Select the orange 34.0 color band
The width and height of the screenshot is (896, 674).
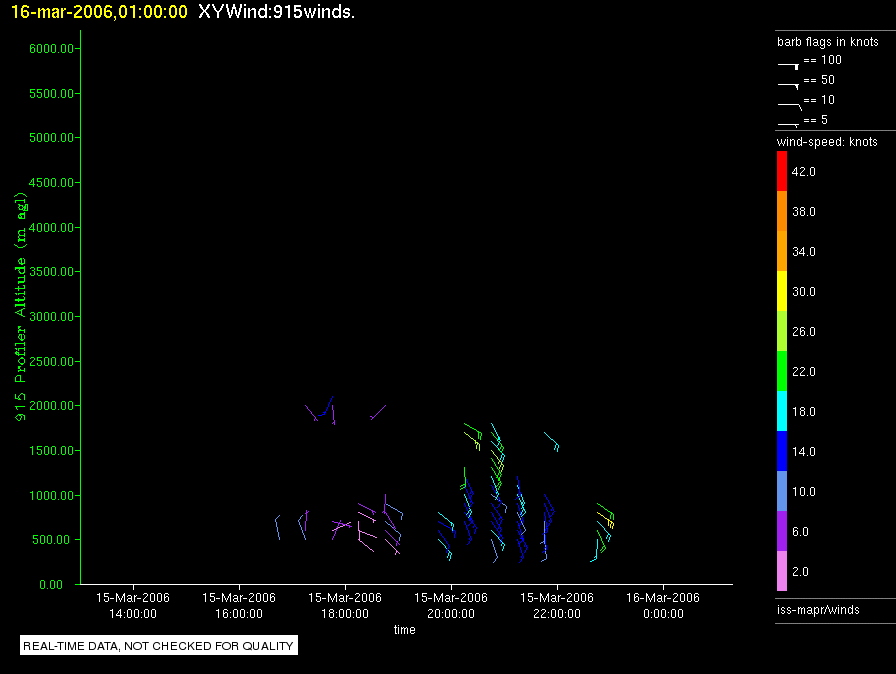[782, 251]
